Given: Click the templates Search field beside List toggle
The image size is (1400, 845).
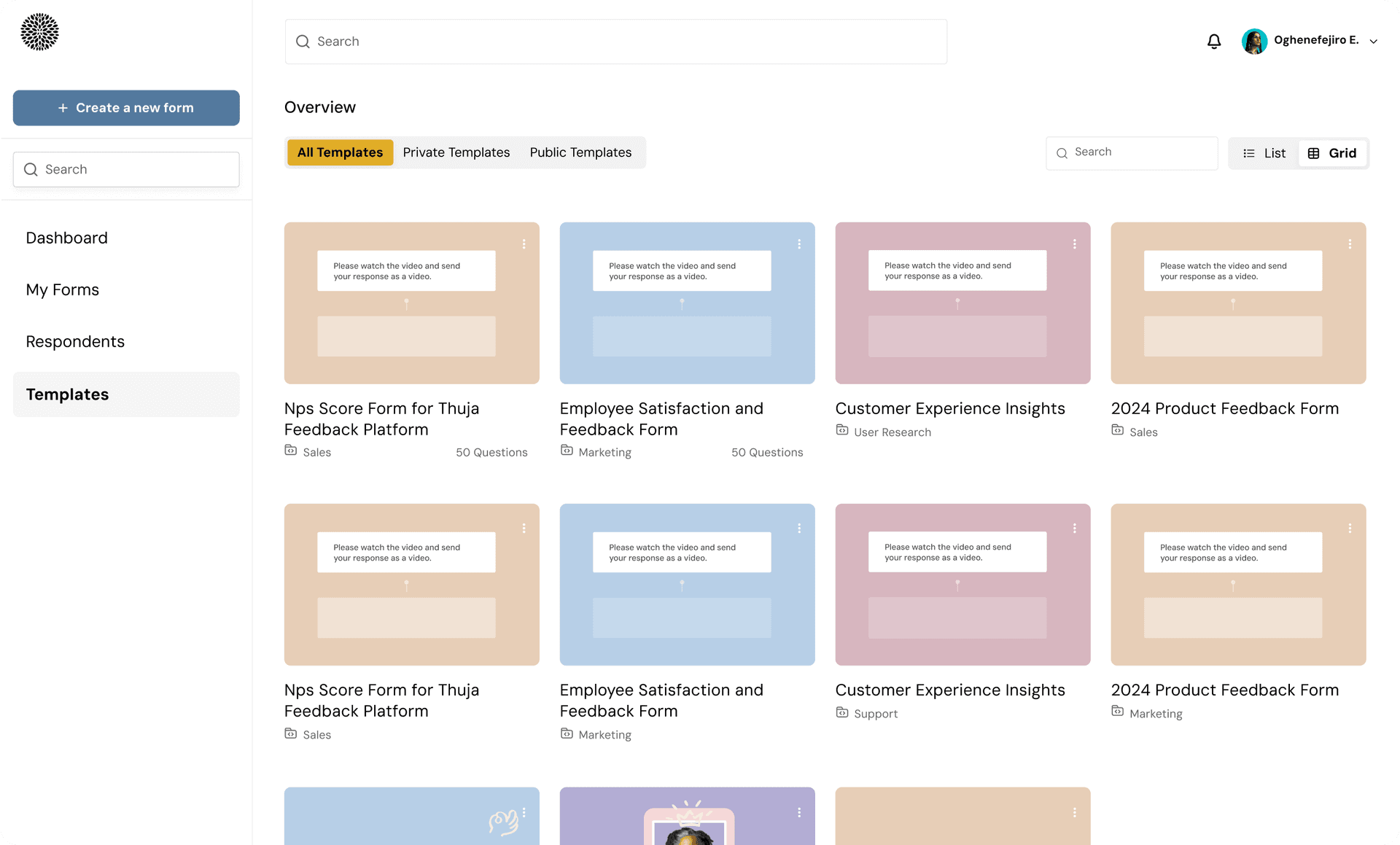Looking at the screenshot, I should [x=1132, y=152].
